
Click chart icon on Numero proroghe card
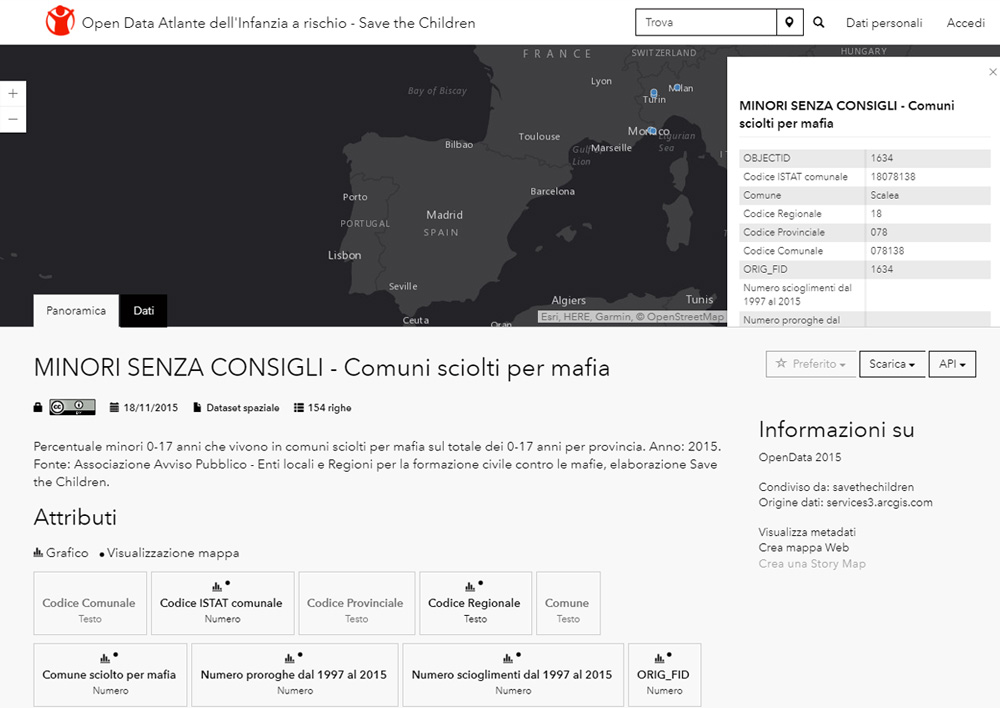tap(290, 658)
